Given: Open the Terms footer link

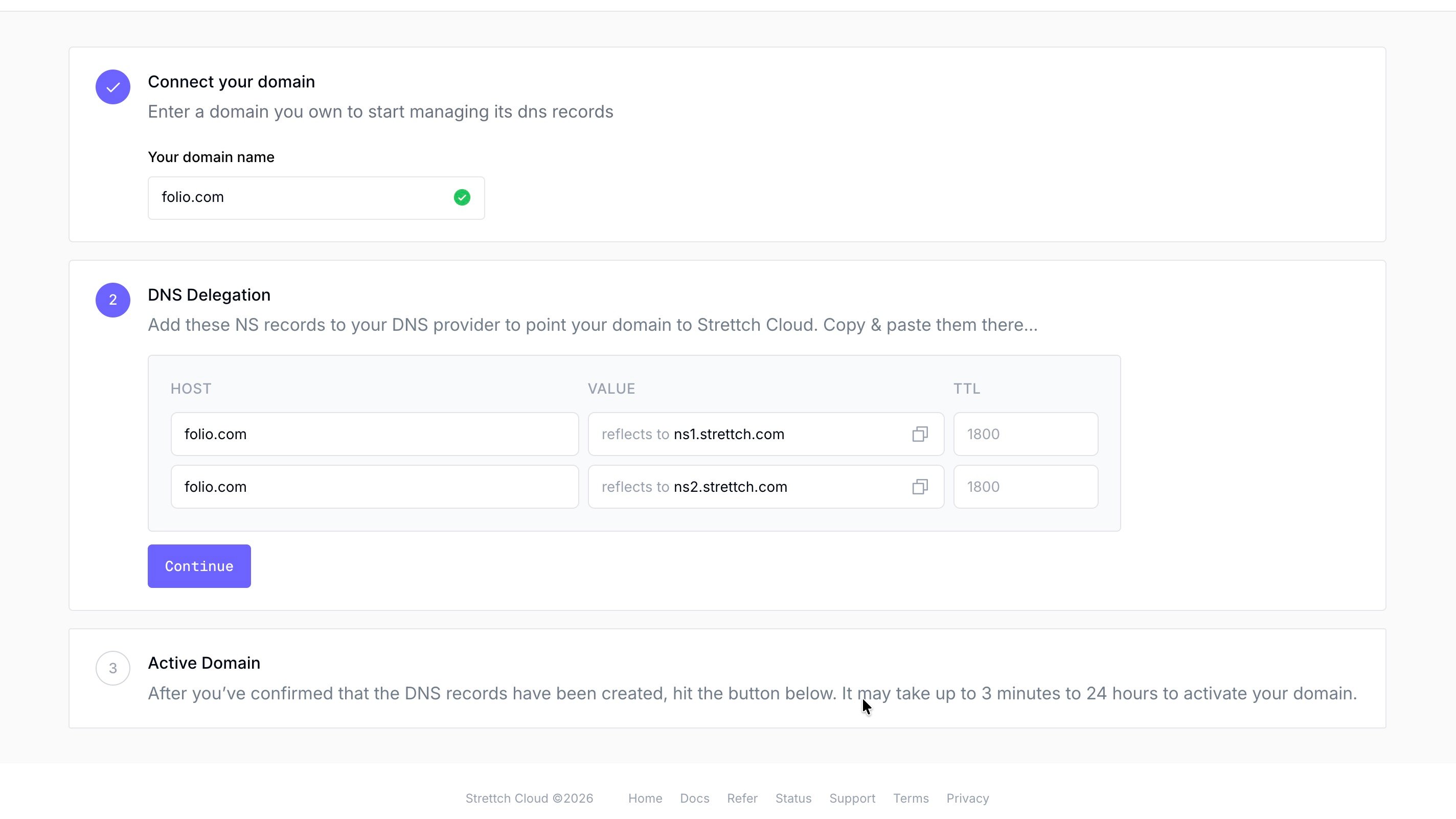Looking at the screenshot, I should [911, 798].
